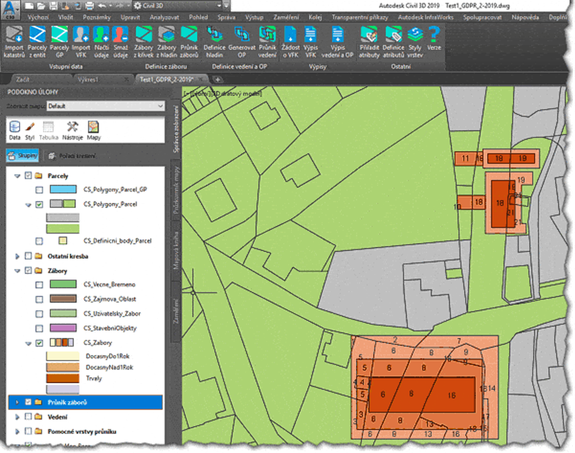This screenshot has height=453, width=575.
Task: Expand the Ostatní kresba group
Action: [17, 256]
